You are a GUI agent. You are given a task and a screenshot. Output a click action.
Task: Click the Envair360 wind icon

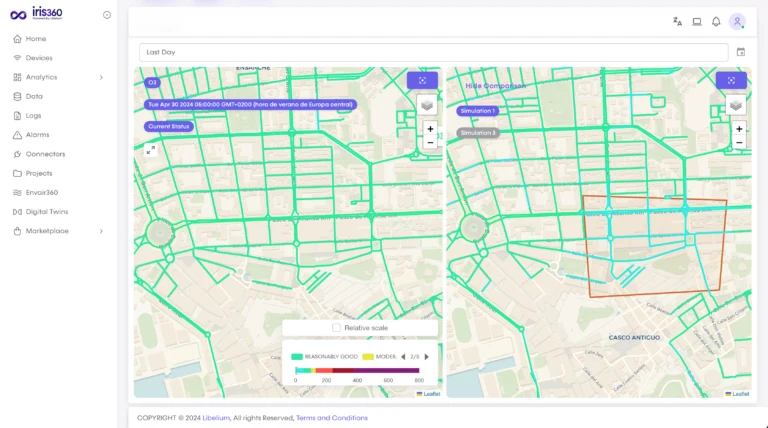(x=17, y=192)
